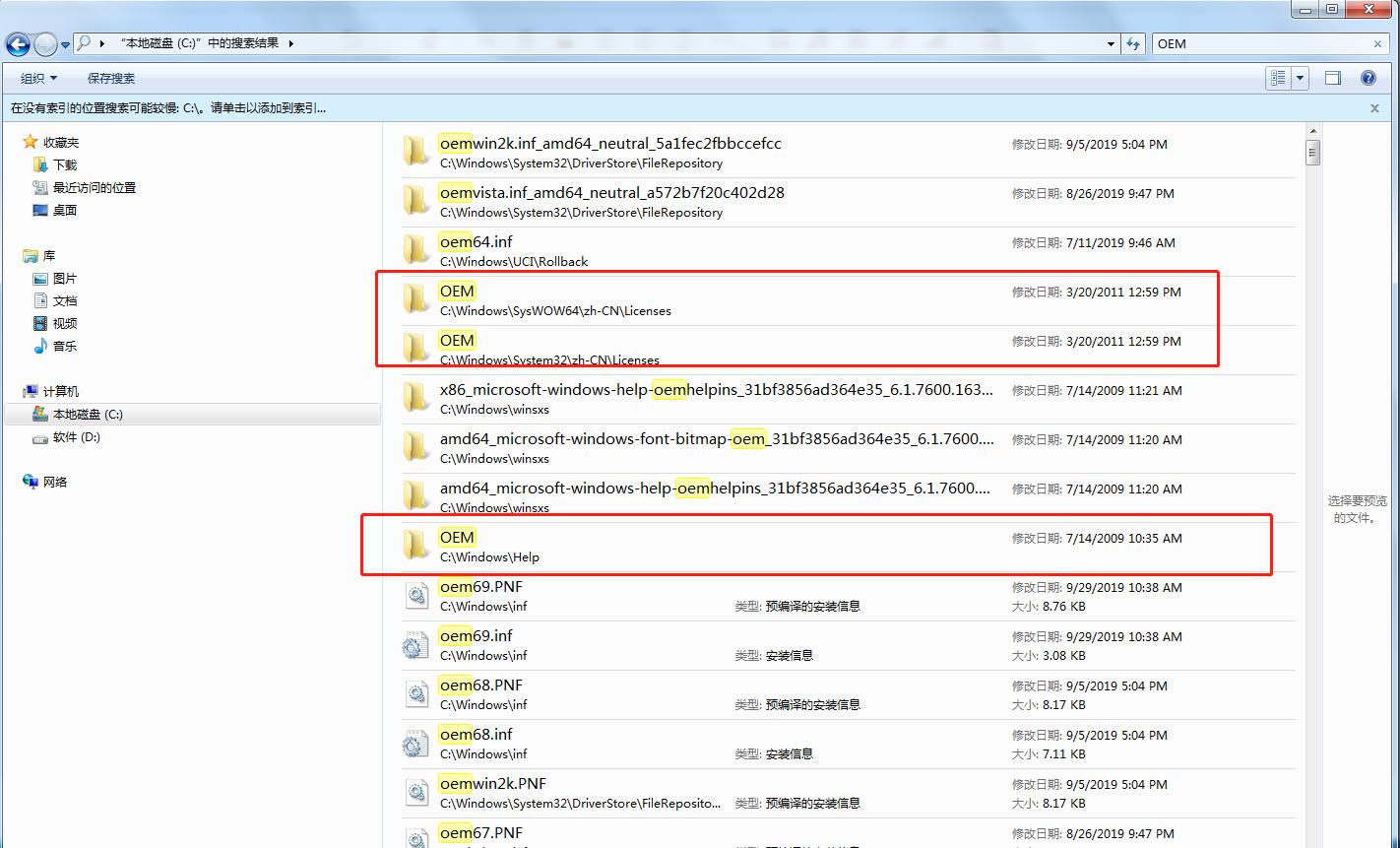This screenshot has width=1400, height=848.
Task: Select x86_microsoft-windows-help-oemhelpins folder name
Action: click(x=717, y=389)
